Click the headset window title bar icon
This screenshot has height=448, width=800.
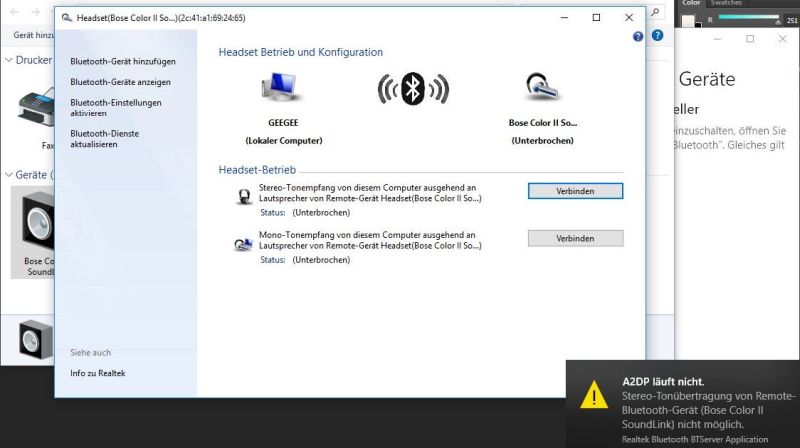(x=66, y=18)
